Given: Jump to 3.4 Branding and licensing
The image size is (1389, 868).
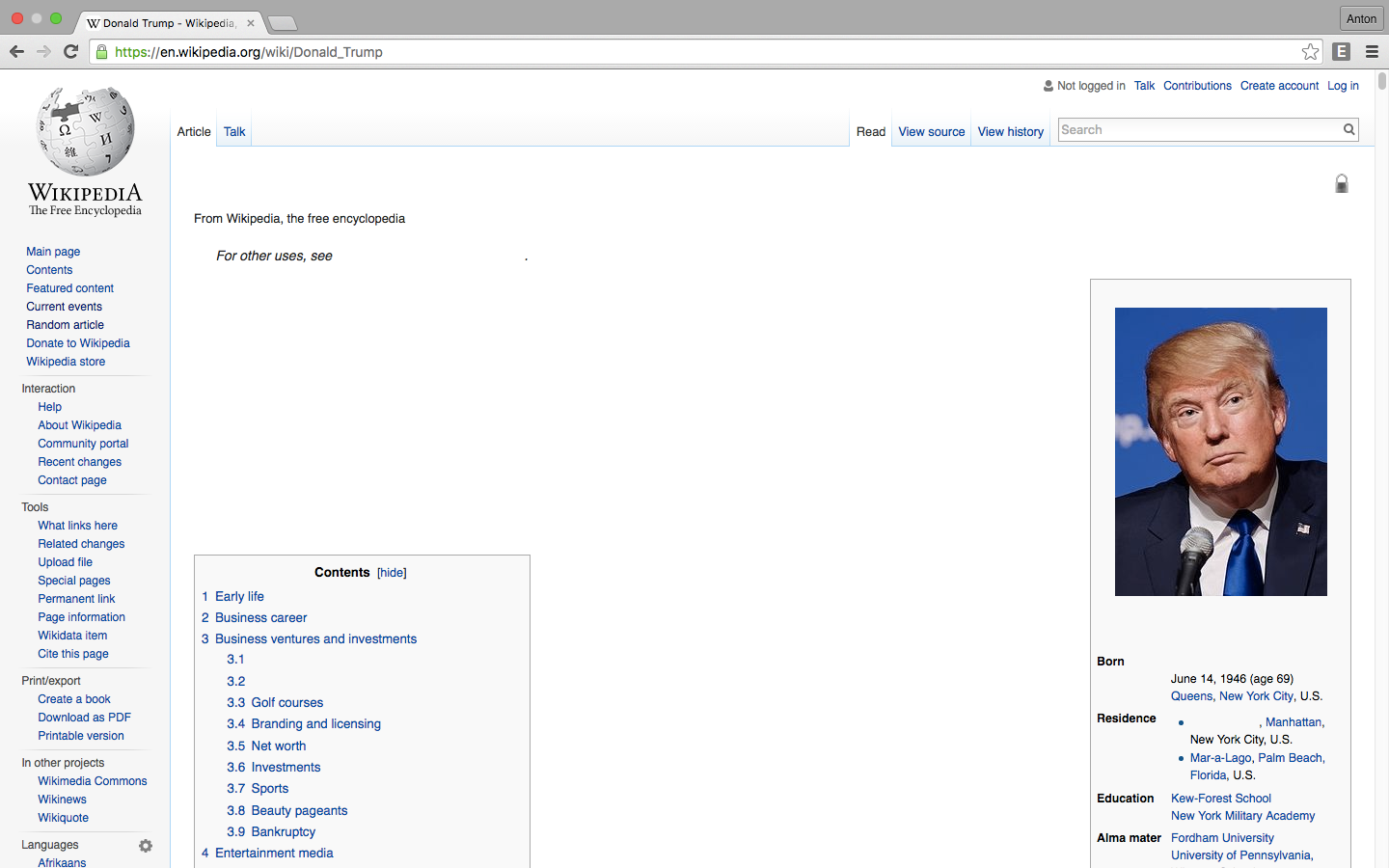Looking at the screenshot, I should (x=304, y=724).
